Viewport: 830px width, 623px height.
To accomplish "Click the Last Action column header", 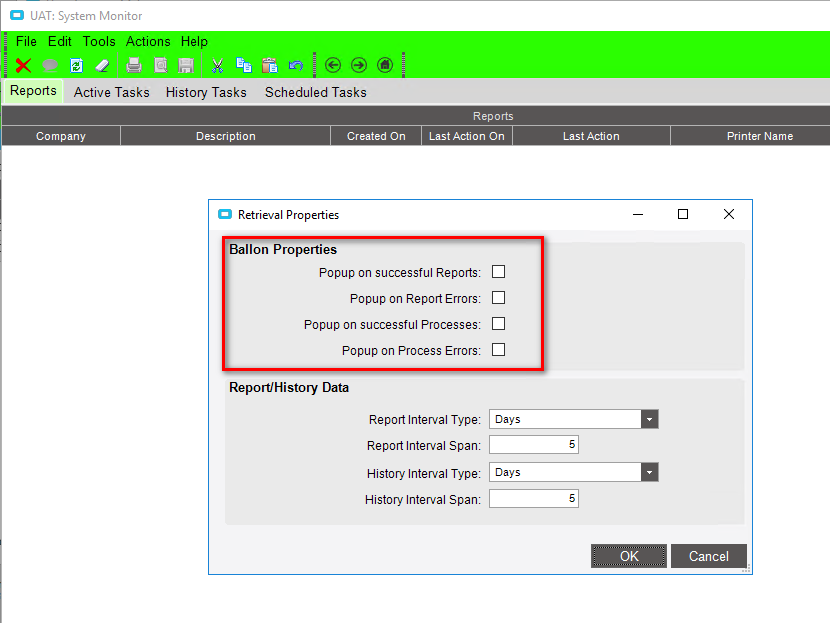I will coord(591,136).
